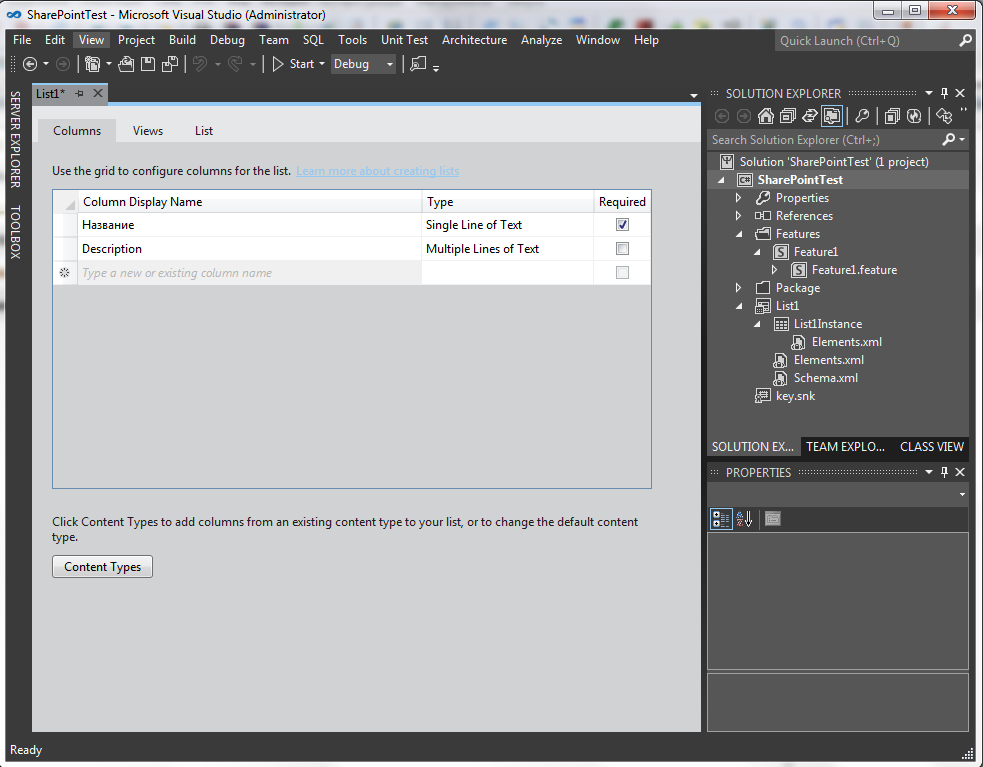Expand the References node
This screenshot has height=767, width=983.
pos(739,215)
